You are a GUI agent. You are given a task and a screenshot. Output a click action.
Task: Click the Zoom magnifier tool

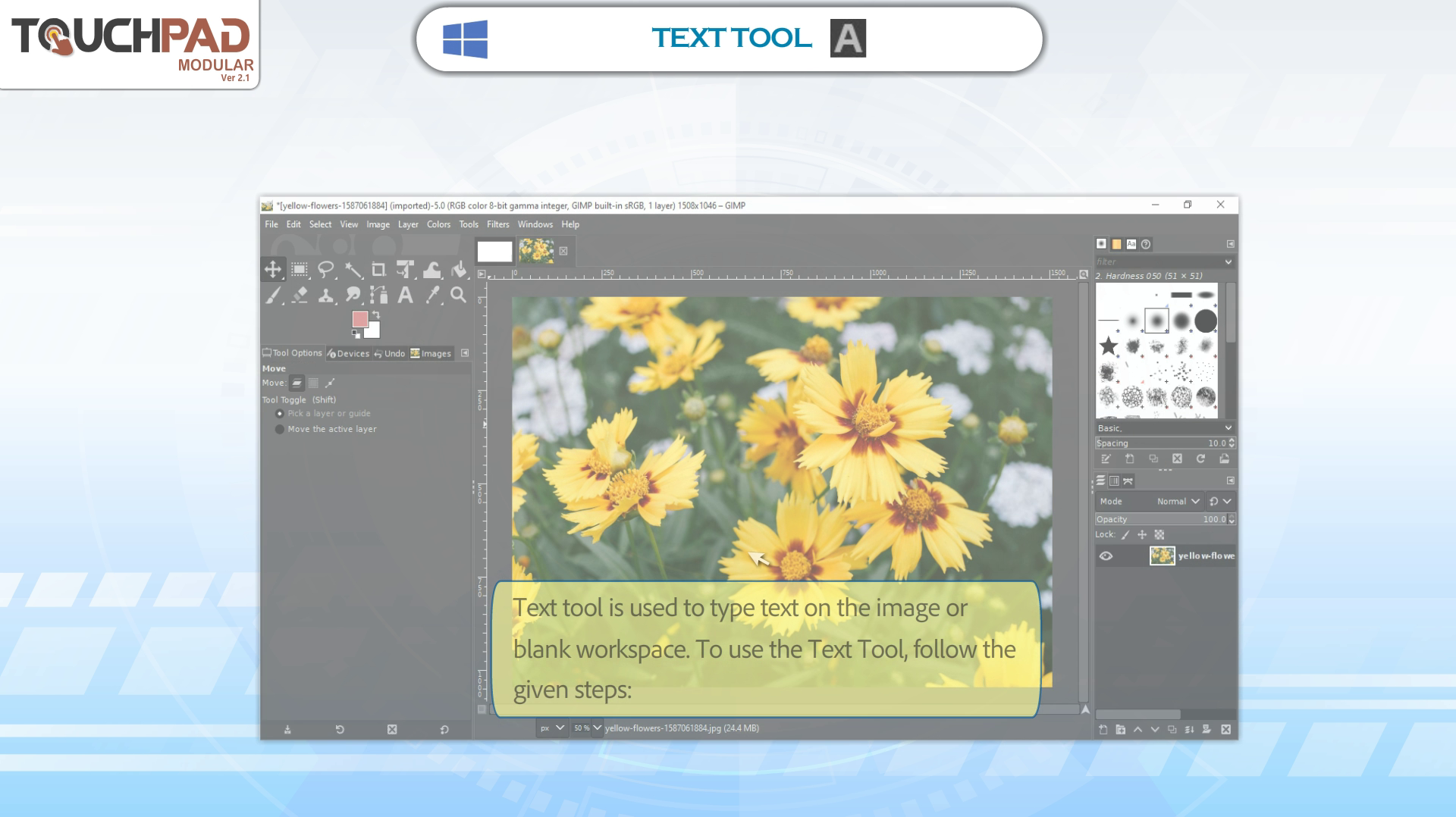pyautogui.click(x=458, y=296)
